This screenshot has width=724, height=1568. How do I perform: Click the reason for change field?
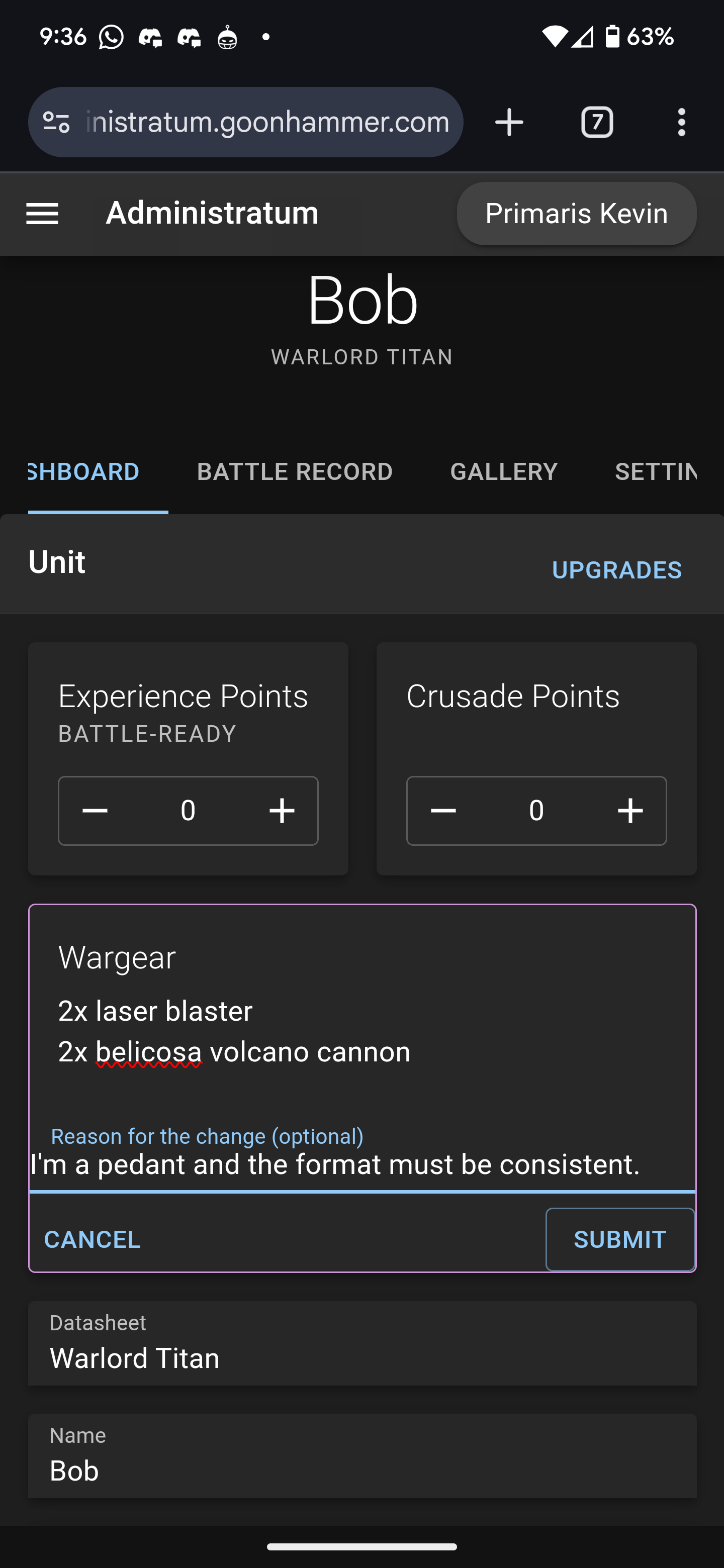pos(361,1164)
